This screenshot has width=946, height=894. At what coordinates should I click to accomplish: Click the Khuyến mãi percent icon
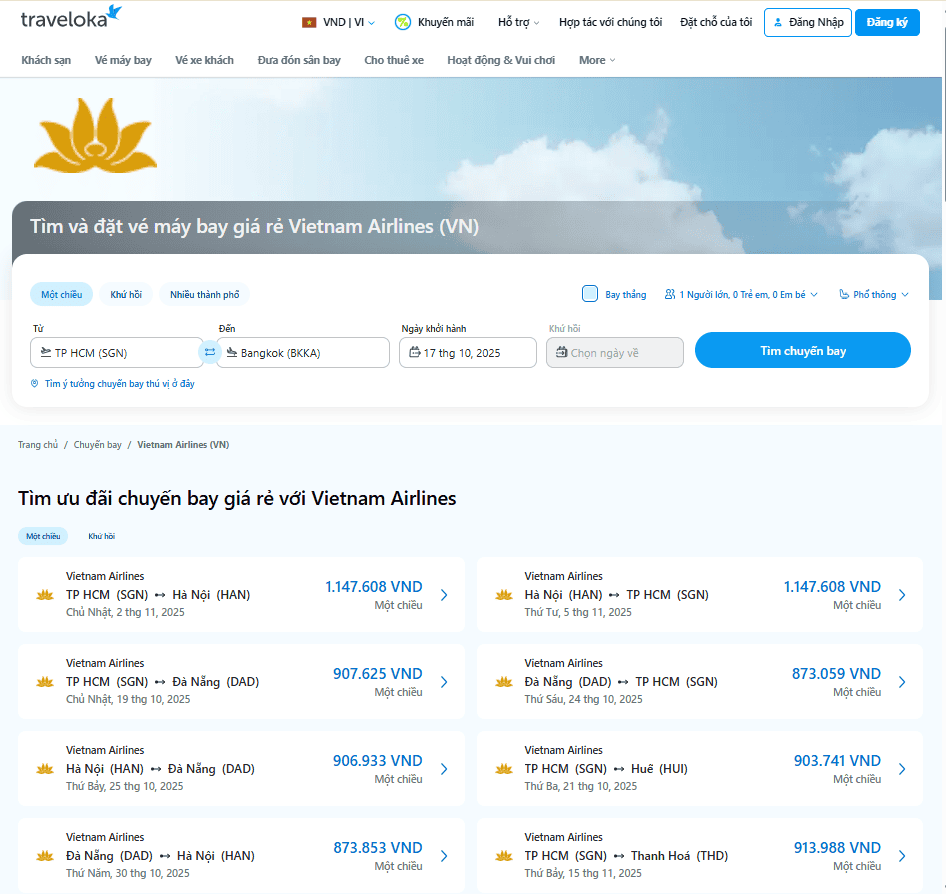[x=403, y=22]
